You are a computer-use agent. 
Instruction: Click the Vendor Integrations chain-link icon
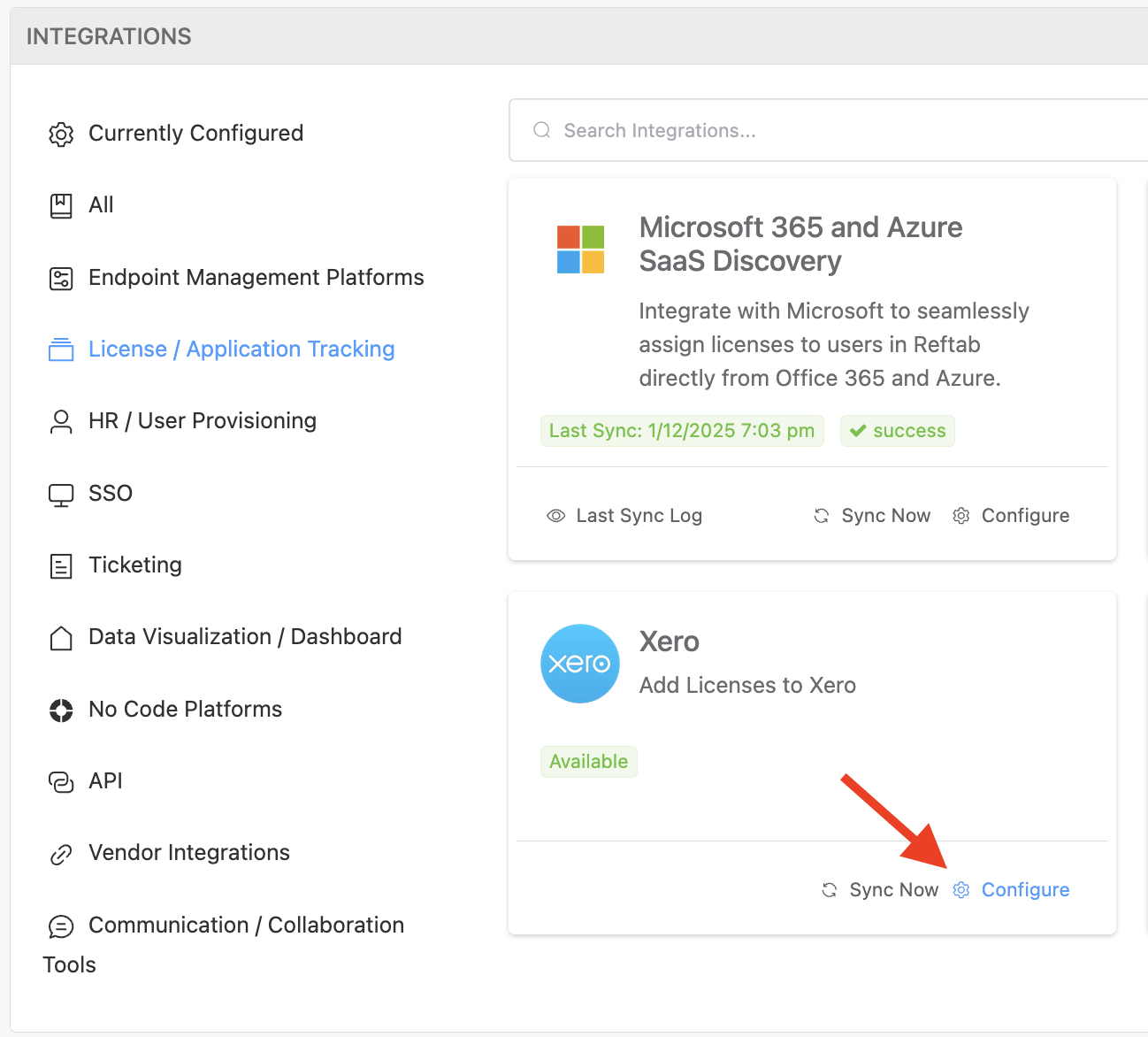point(61,854)
